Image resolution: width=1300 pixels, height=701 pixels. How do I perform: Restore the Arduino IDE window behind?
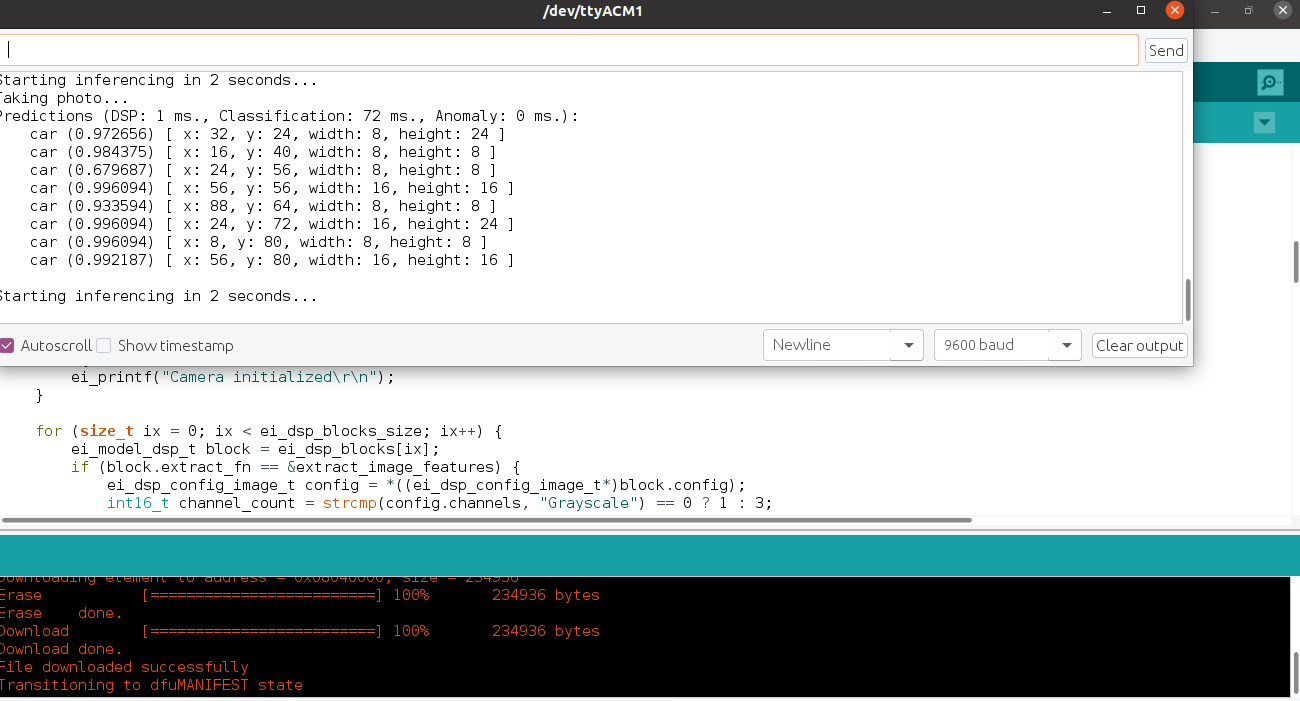click(x=1249, y=10)
